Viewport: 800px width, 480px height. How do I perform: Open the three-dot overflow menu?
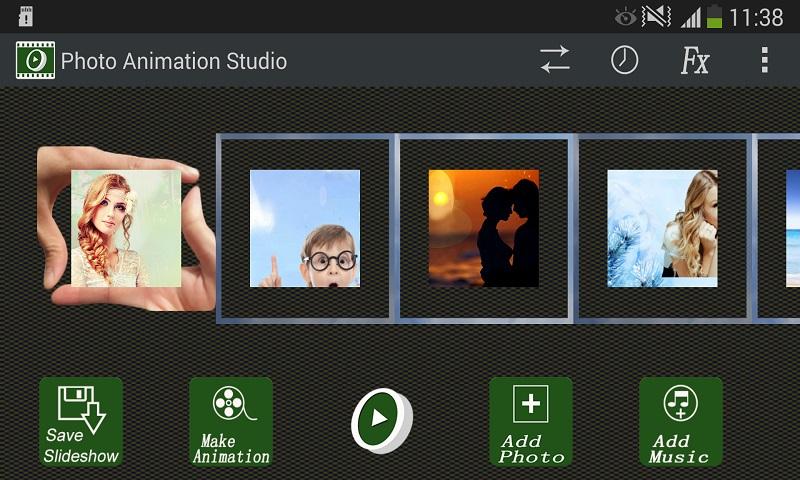pyautogui.click(x=764, y=60)
